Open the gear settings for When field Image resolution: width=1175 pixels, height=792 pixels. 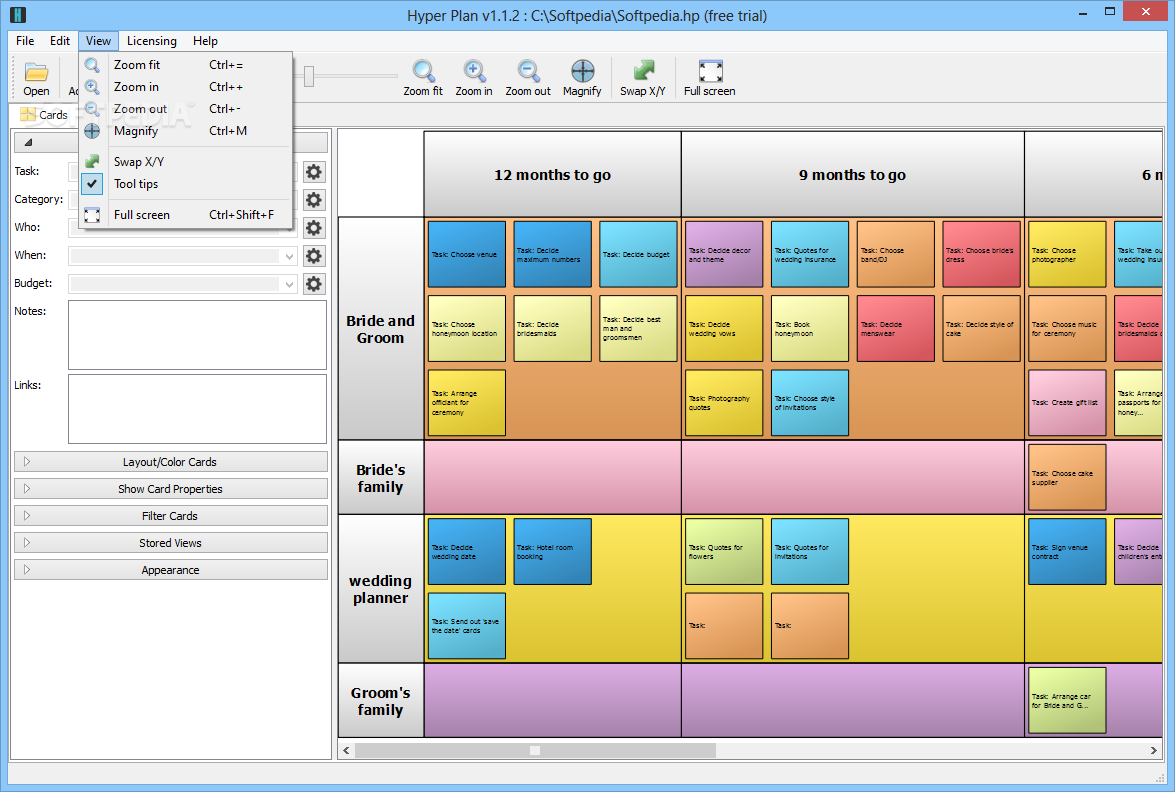(314, 256)
